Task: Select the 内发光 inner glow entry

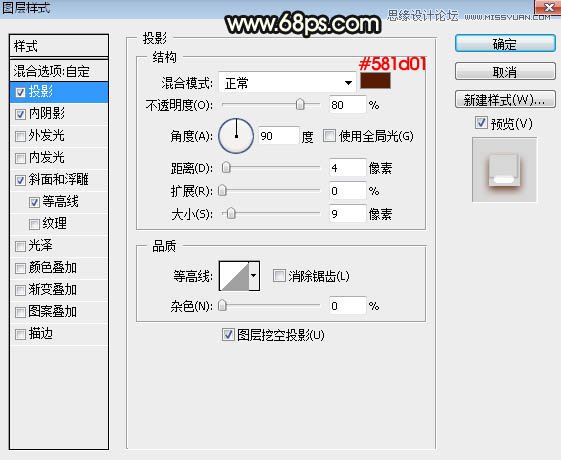Action: [59, 158]
